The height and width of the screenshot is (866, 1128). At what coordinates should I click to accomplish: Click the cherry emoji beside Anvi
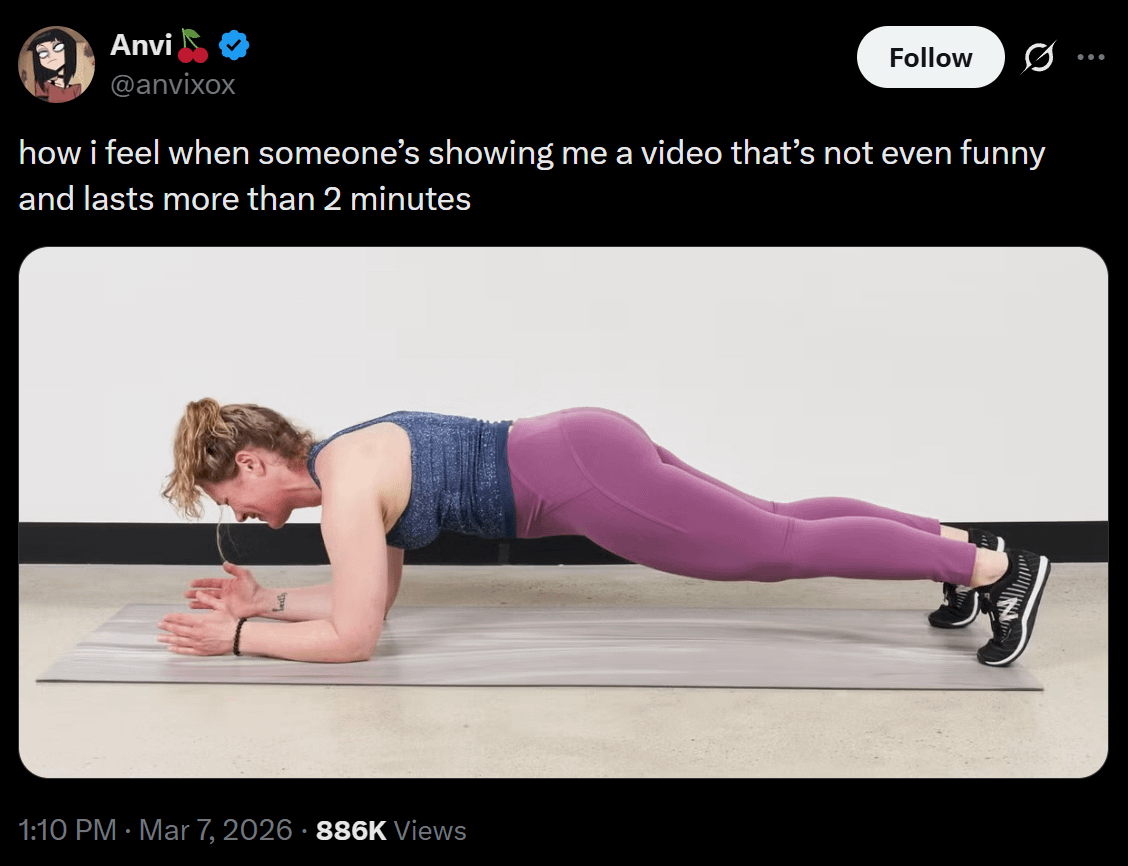coord(193,46)
